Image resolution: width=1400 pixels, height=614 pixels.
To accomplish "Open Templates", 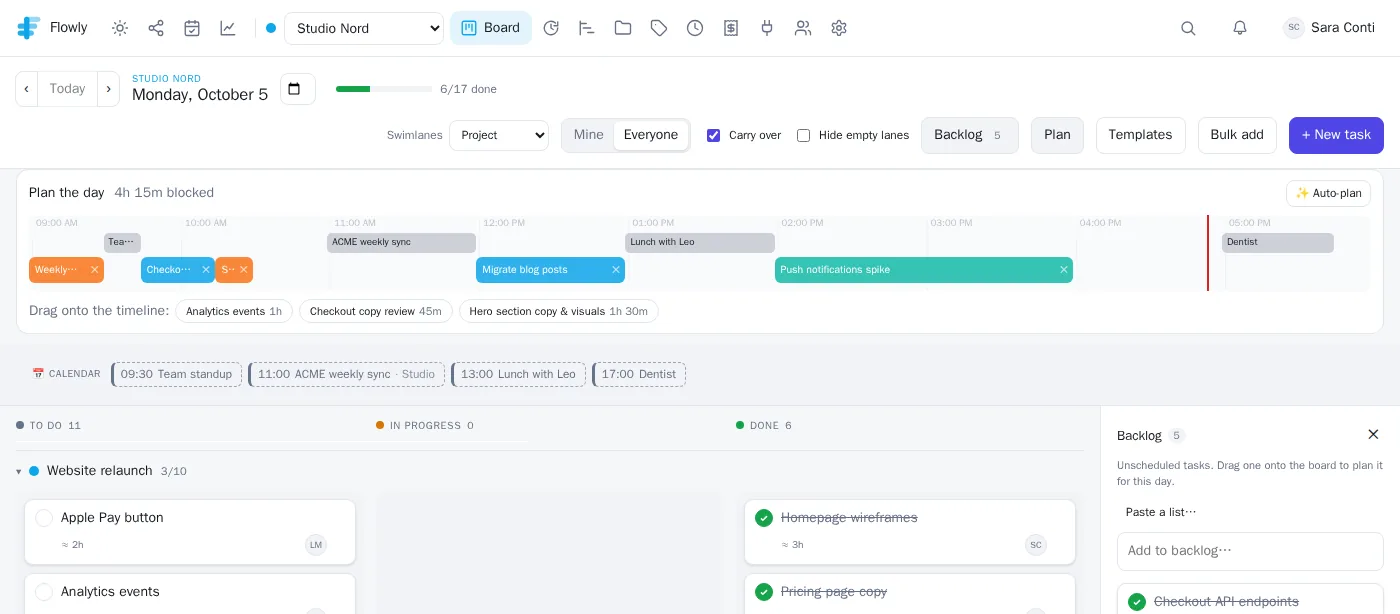I will point(1141,135).
